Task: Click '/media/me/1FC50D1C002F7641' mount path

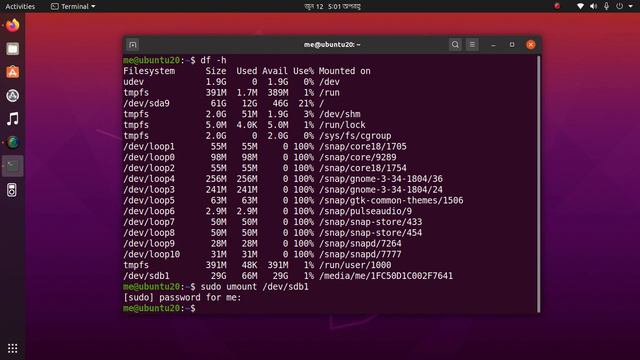Action: tap(386, 276)
